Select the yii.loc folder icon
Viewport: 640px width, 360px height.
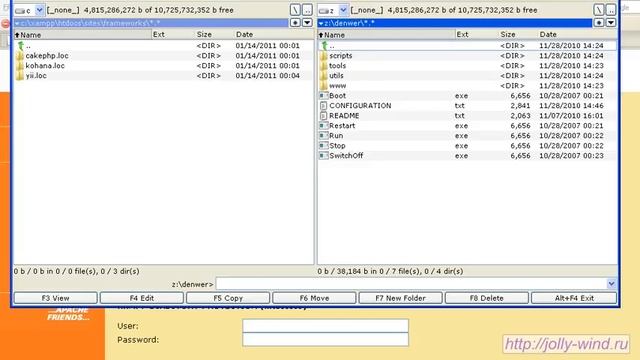tap(20, 76)
